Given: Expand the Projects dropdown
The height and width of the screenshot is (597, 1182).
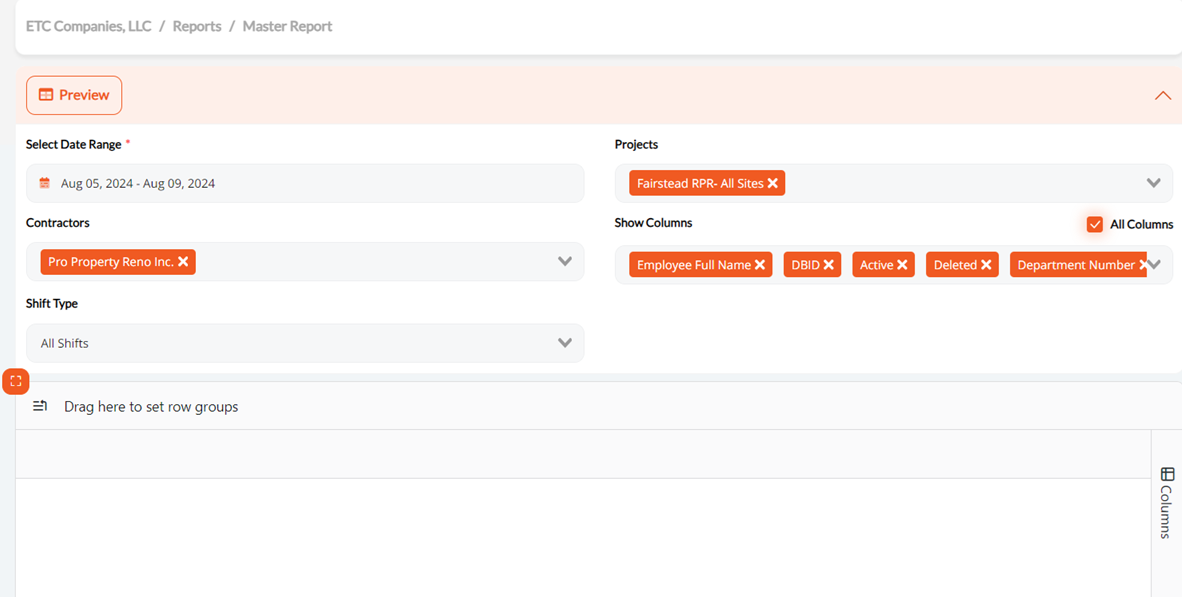Looking at the screenshot, I should [x=1153, y=183].
